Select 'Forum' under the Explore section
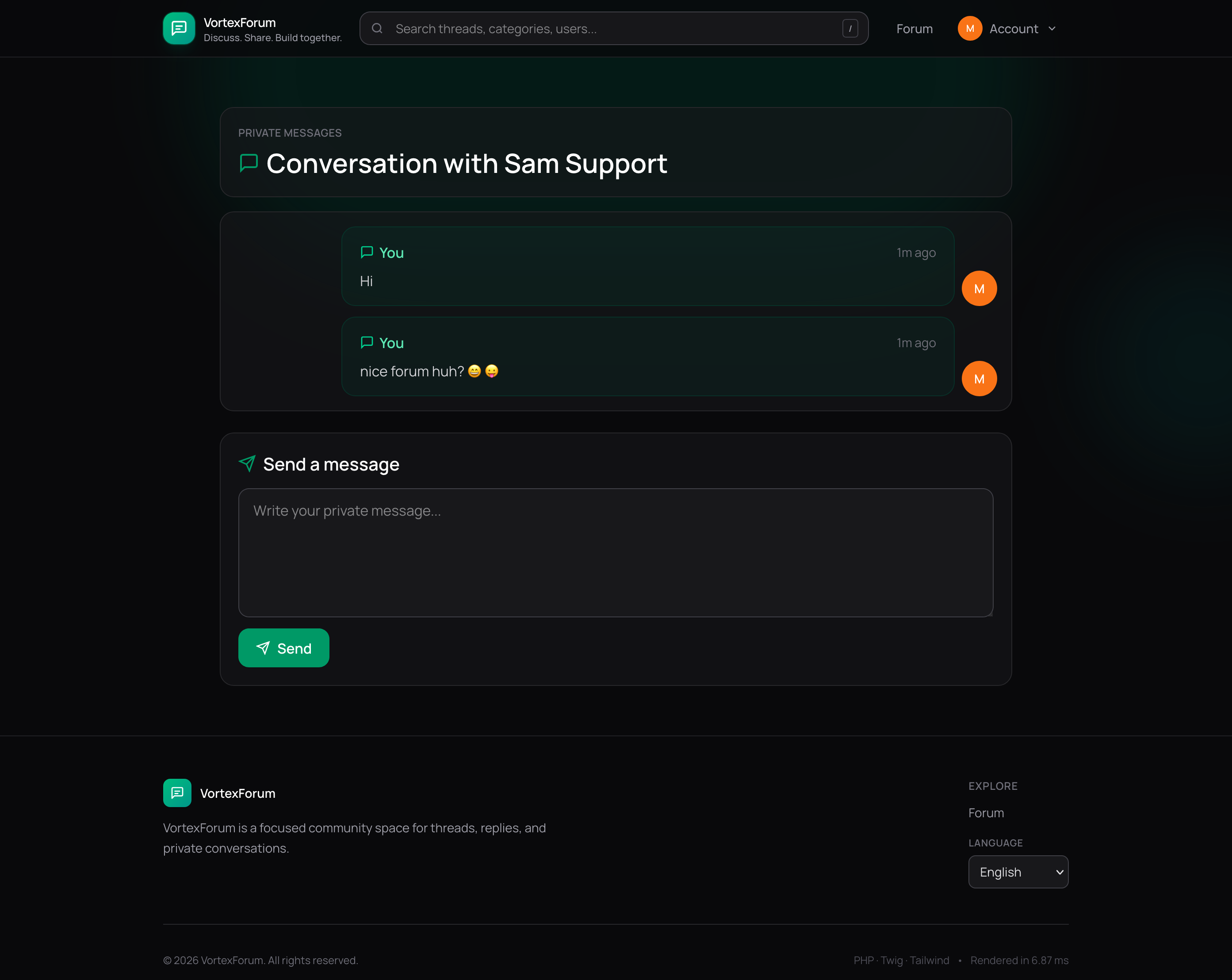 (x=986, y=812)
